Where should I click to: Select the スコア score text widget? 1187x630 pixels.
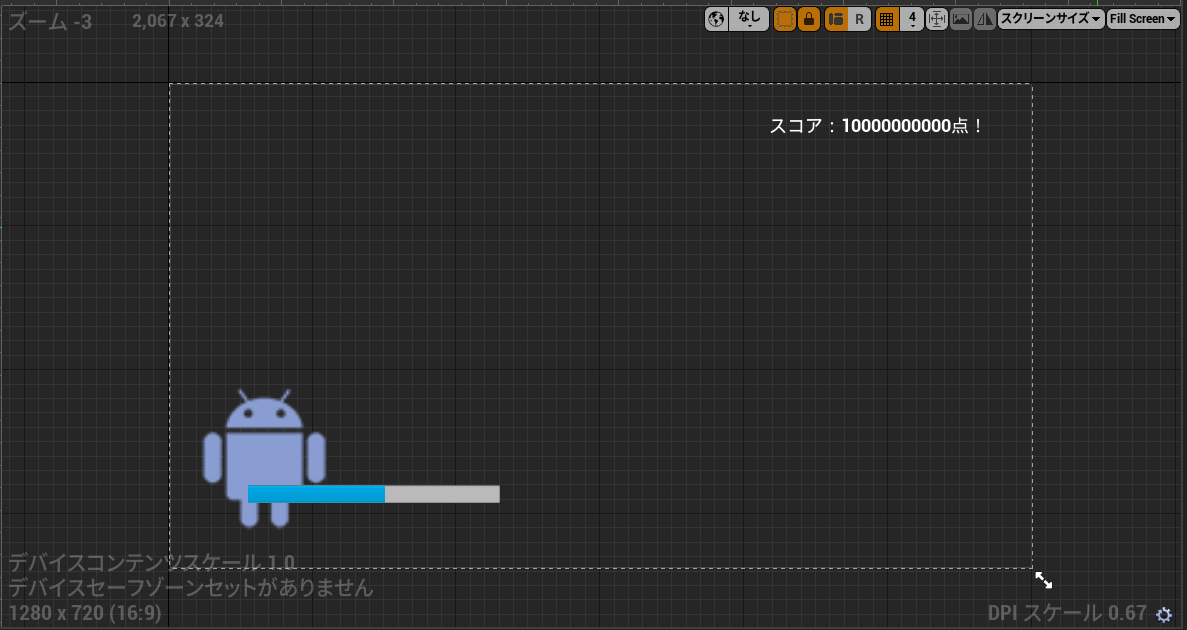(x=876, y=126)
